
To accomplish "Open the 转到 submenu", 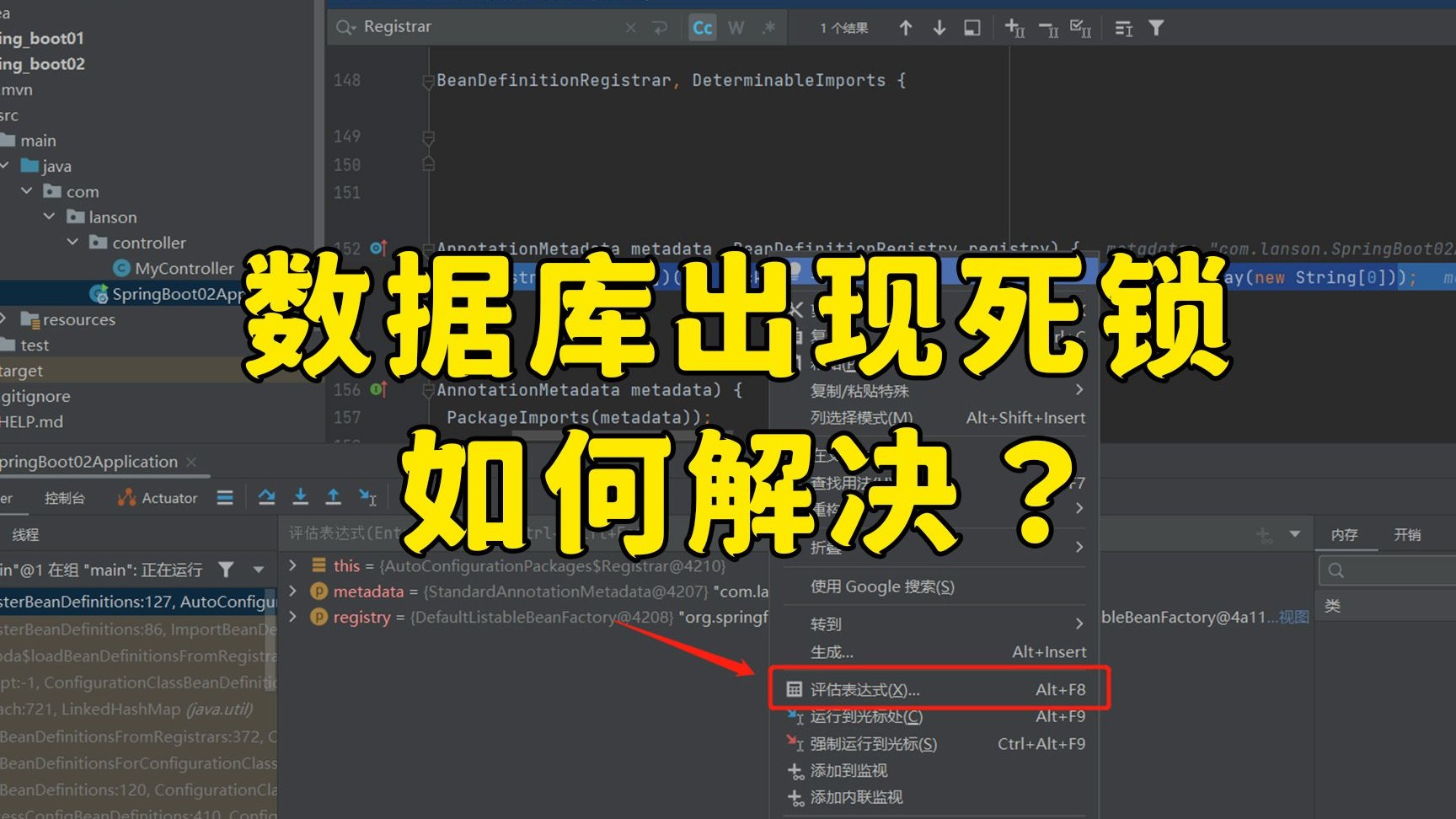I will 935,624.
